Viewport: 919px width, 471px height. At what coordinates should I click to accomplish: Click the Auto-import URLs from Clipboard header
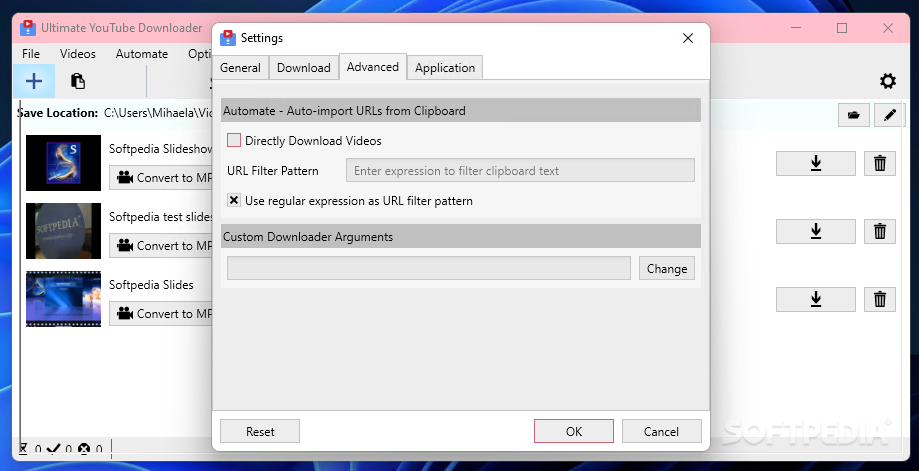point(461,111)
